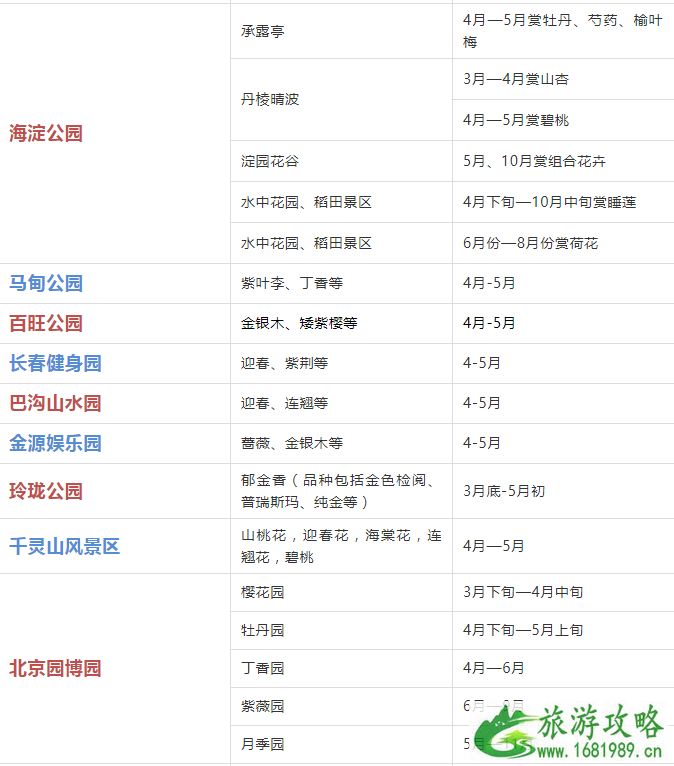Screen dimensions: 674x766
Task: Click 4-5月 in the 金源娱乐园 row
Action: click(x=482, y=444)
